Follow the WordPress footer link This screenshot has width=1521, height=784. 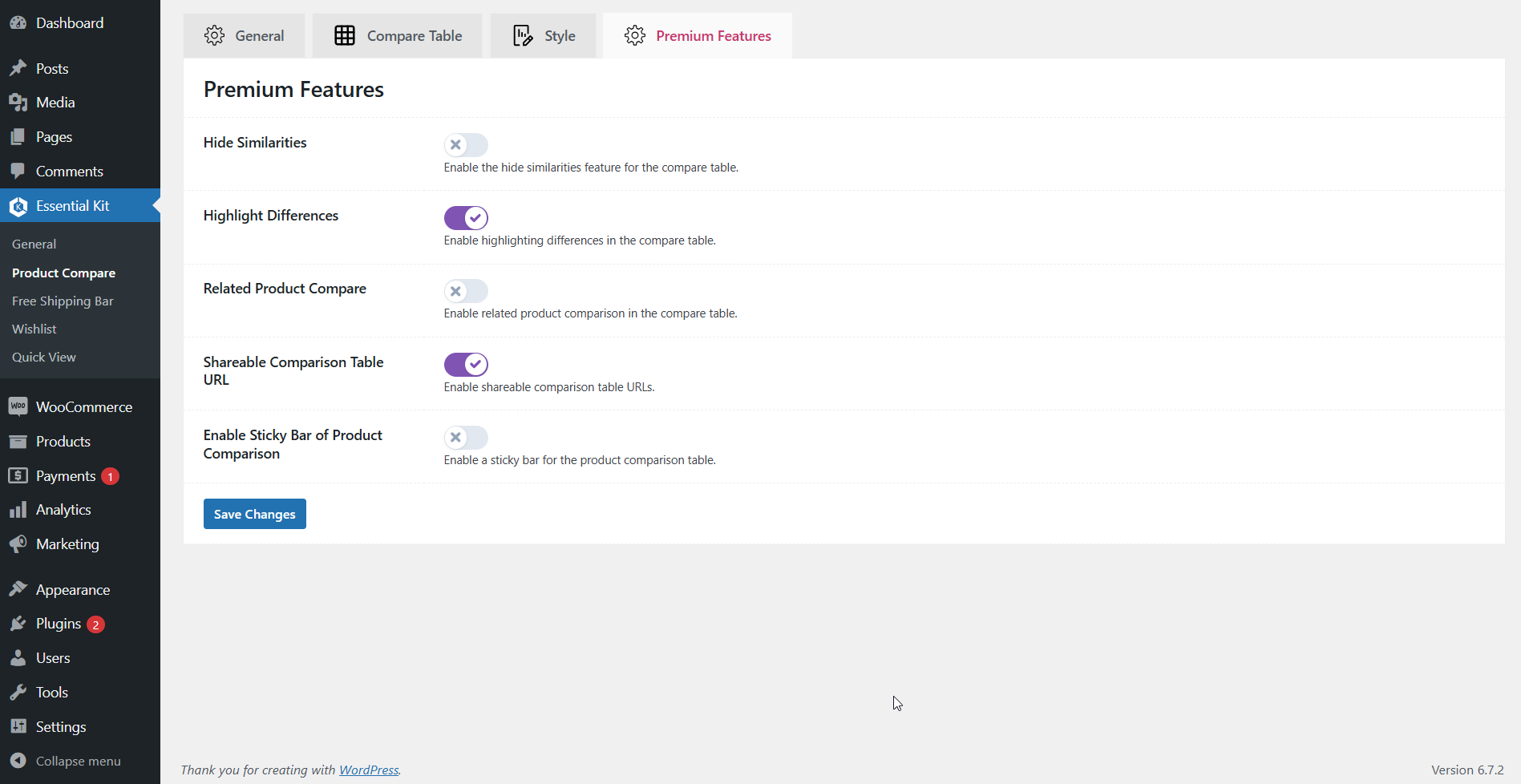[369, 770]
